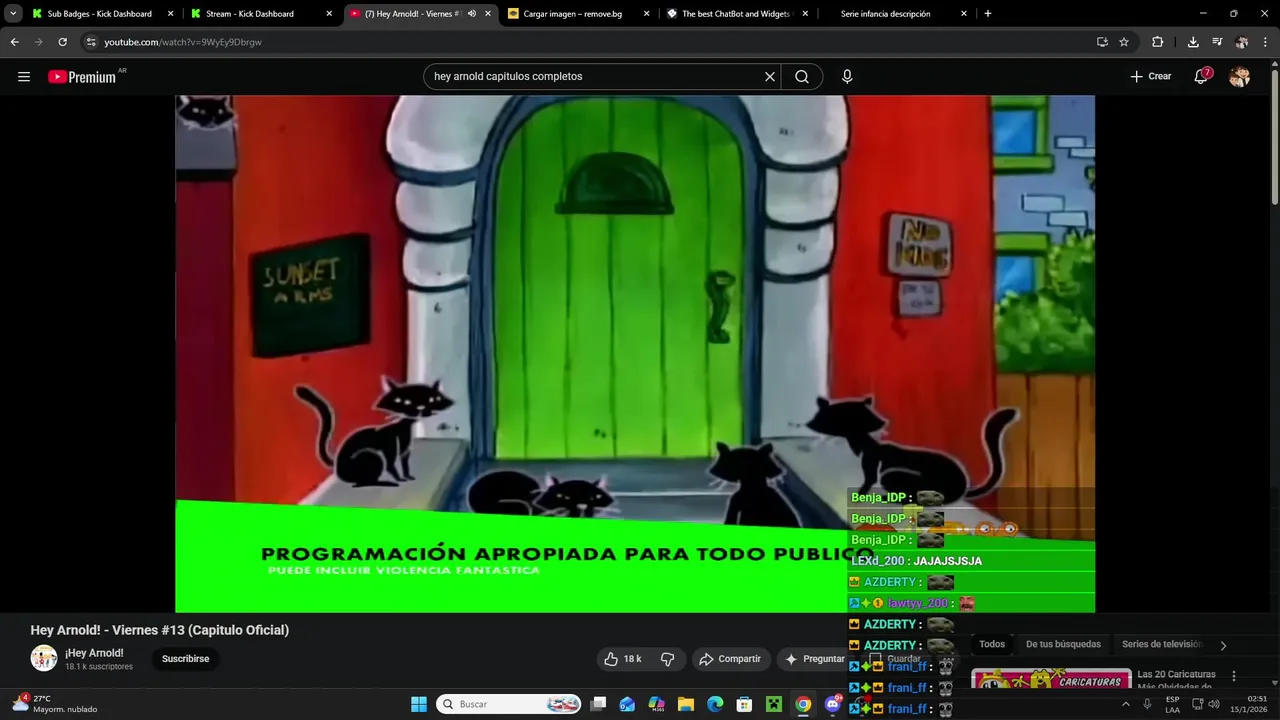Viewport: 1280px width, 720px height.
Task: Open language selector ESP LAA
Action: click(x=1172, y=704)
